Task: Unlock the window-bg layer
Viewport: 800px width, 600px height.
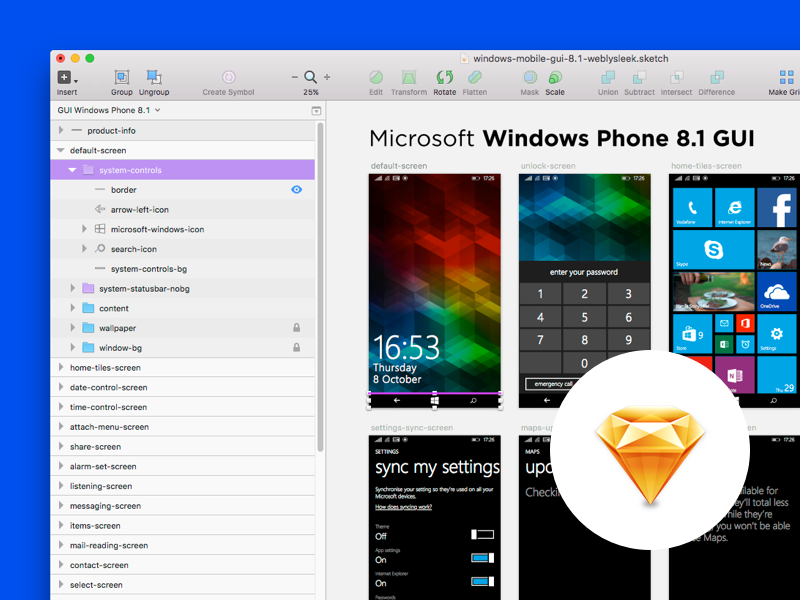Action: coord(296,348)
